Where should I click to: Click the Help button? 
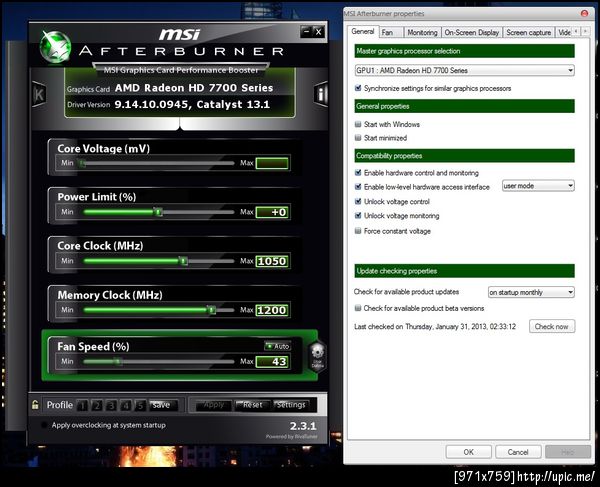coord(568,452)
